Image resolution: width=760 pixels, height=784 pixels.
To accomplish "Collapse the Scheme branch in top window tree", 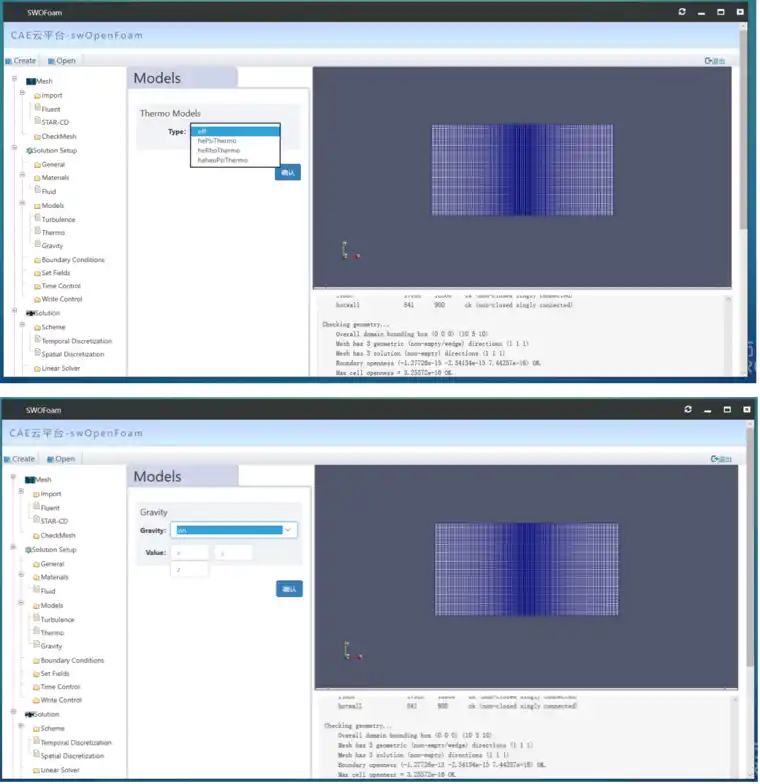I will click(22, 324).
